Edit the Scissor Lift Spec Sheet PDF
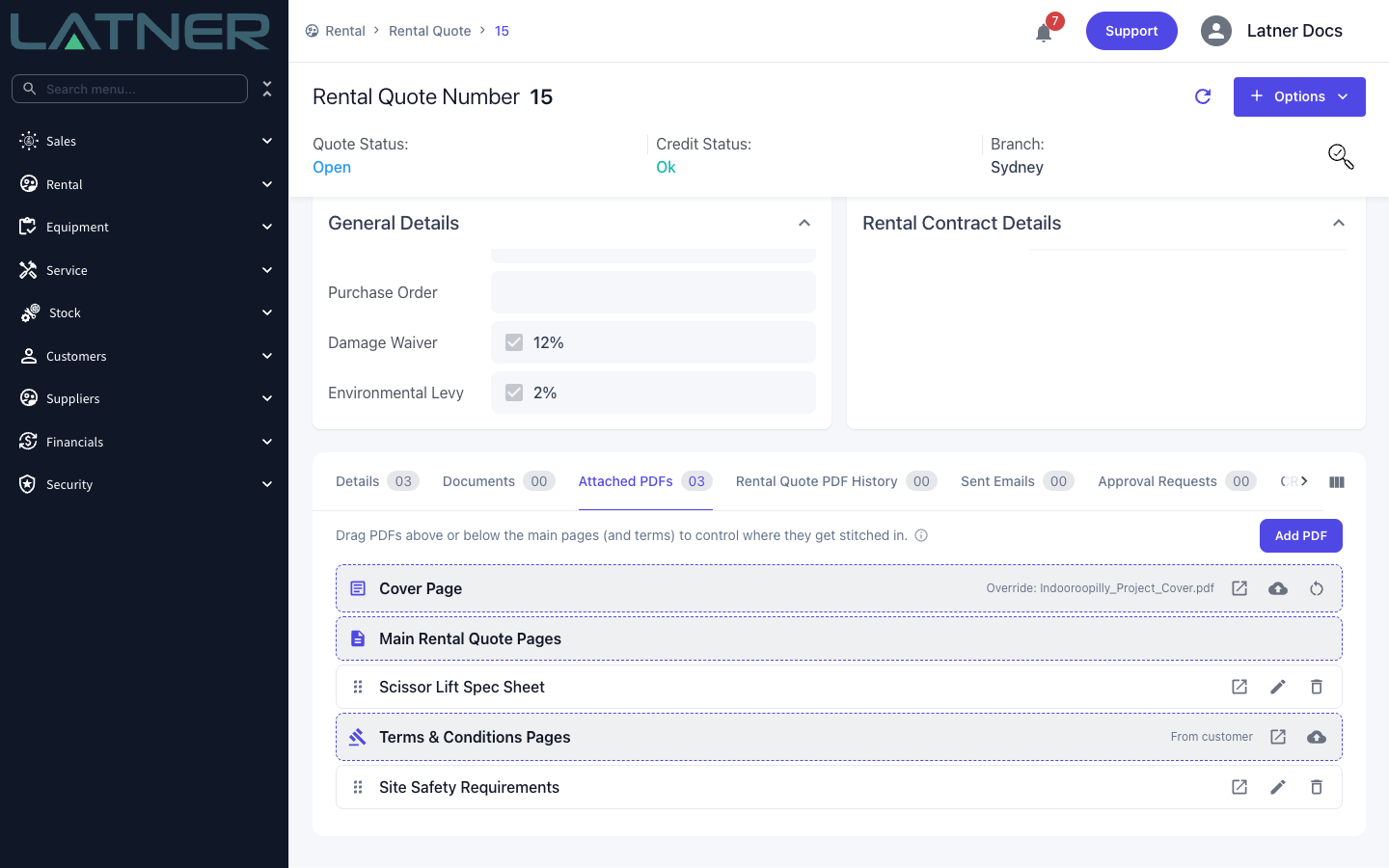 1278,687
